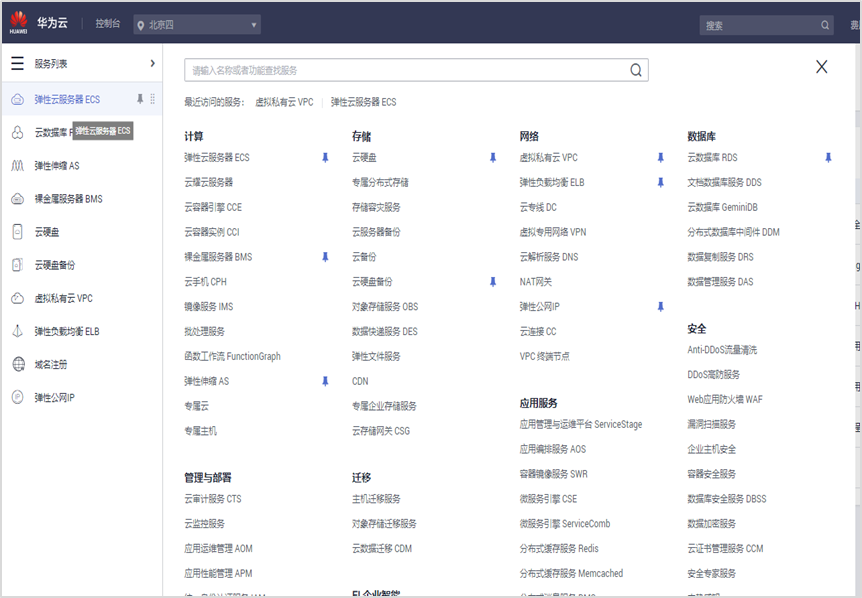Open the 北京四 region dropdown
The height and width of the screenshot is (598, 862).
[x=197, y=25]
